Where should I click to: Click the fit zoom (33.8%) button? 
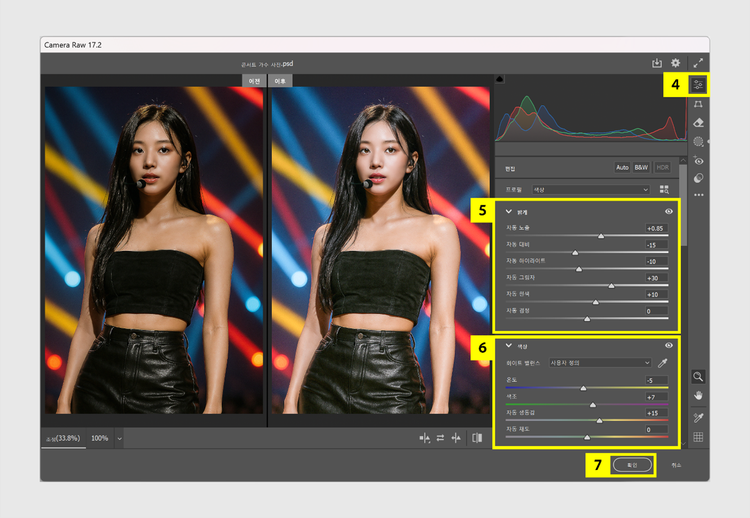(63, 439)
